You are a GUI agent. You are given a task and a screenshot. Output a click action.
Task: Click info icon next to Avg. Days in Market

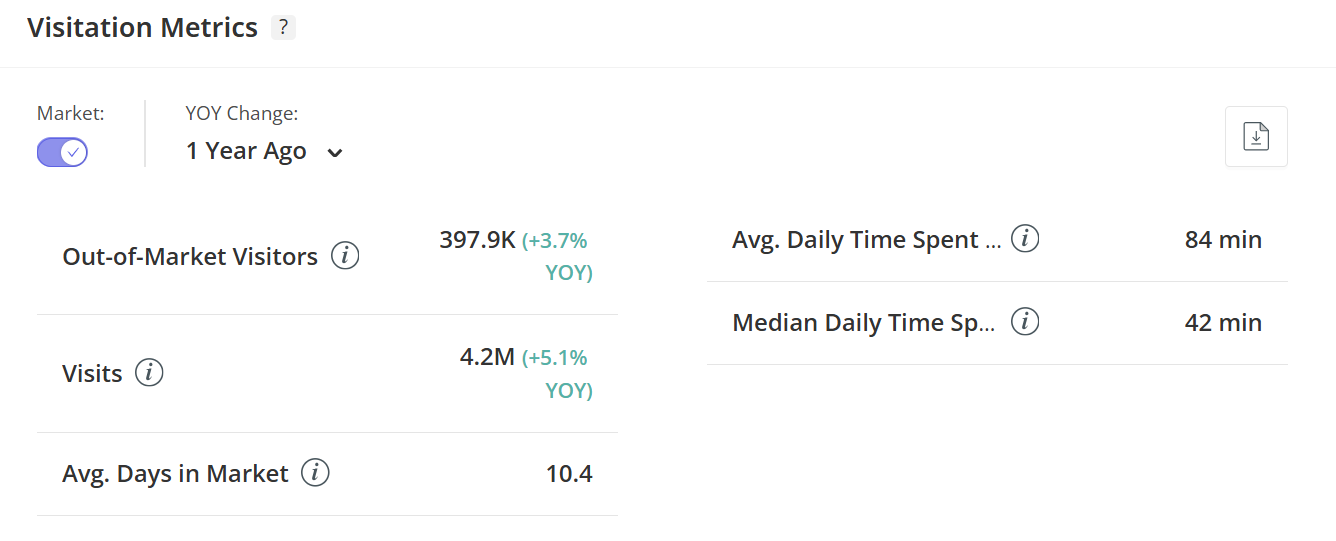coord(315,473)
